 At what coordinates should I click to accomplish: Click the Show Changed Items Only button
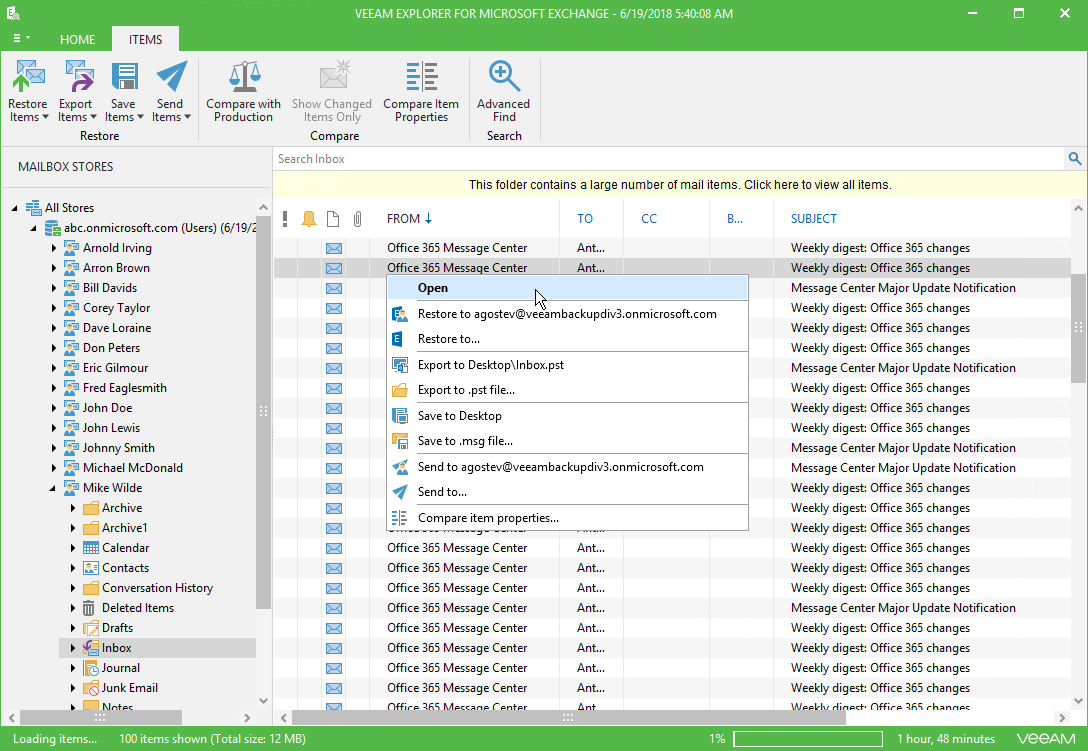coord(332,92)
